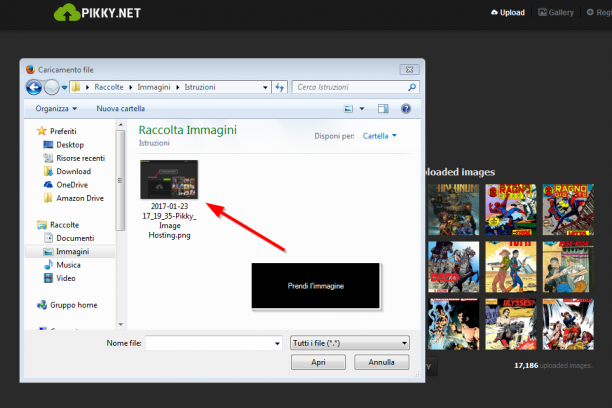612x408 pixels.
Task: Toggle the preview pane icon
Action: [383, 109]
